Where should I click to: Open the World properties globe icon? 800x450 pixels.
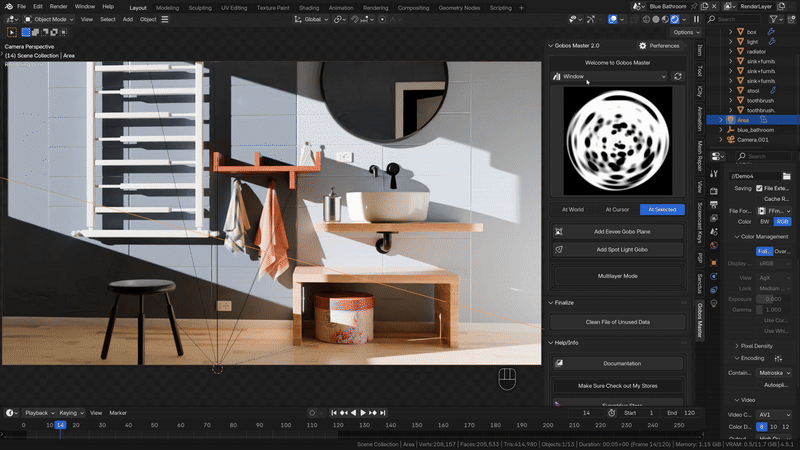coord(714,245)
